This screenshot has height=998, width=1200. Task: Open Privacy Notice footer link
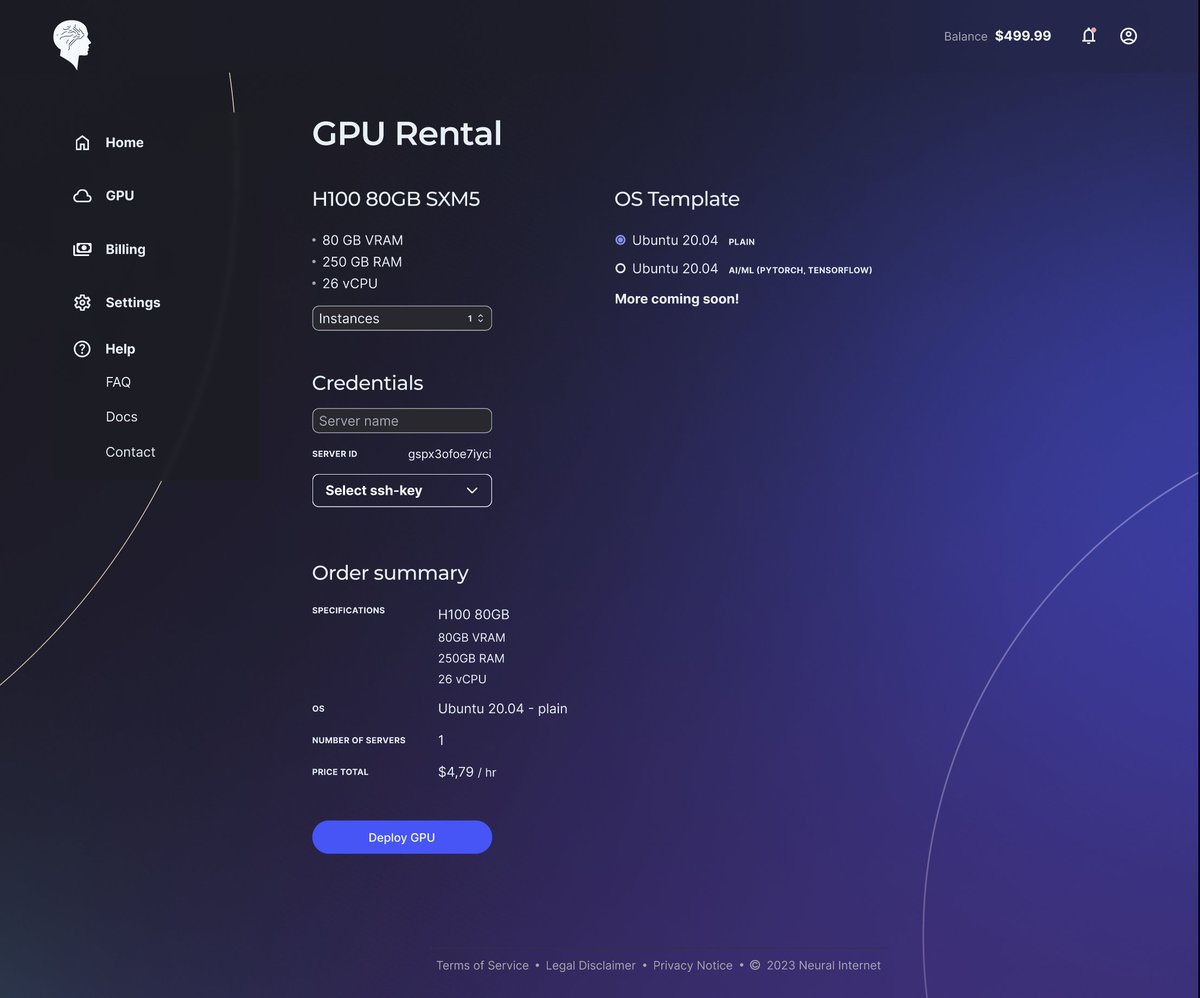coord(692,965)
